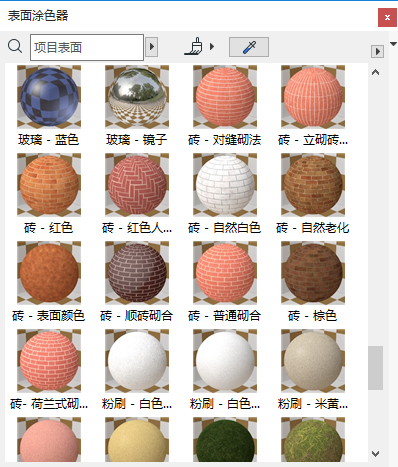Choose the pink sphere in bottom row

tap(49, 439)
